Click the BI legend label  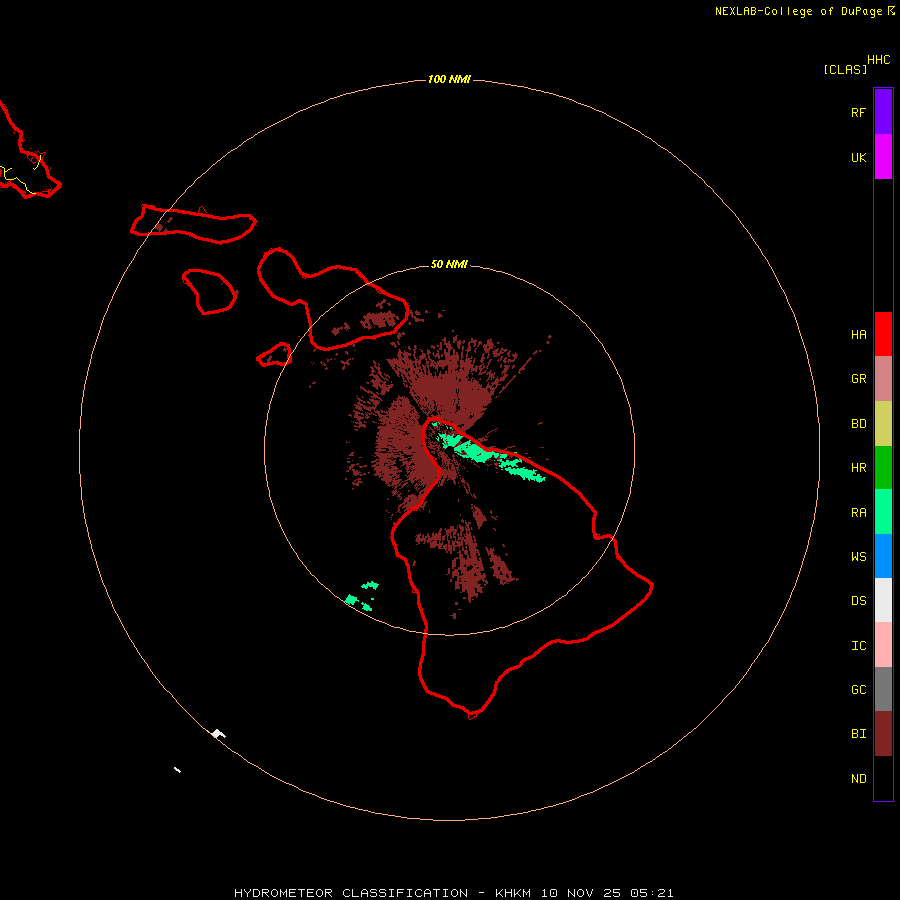pyautogui.click(x=858, y=734)
